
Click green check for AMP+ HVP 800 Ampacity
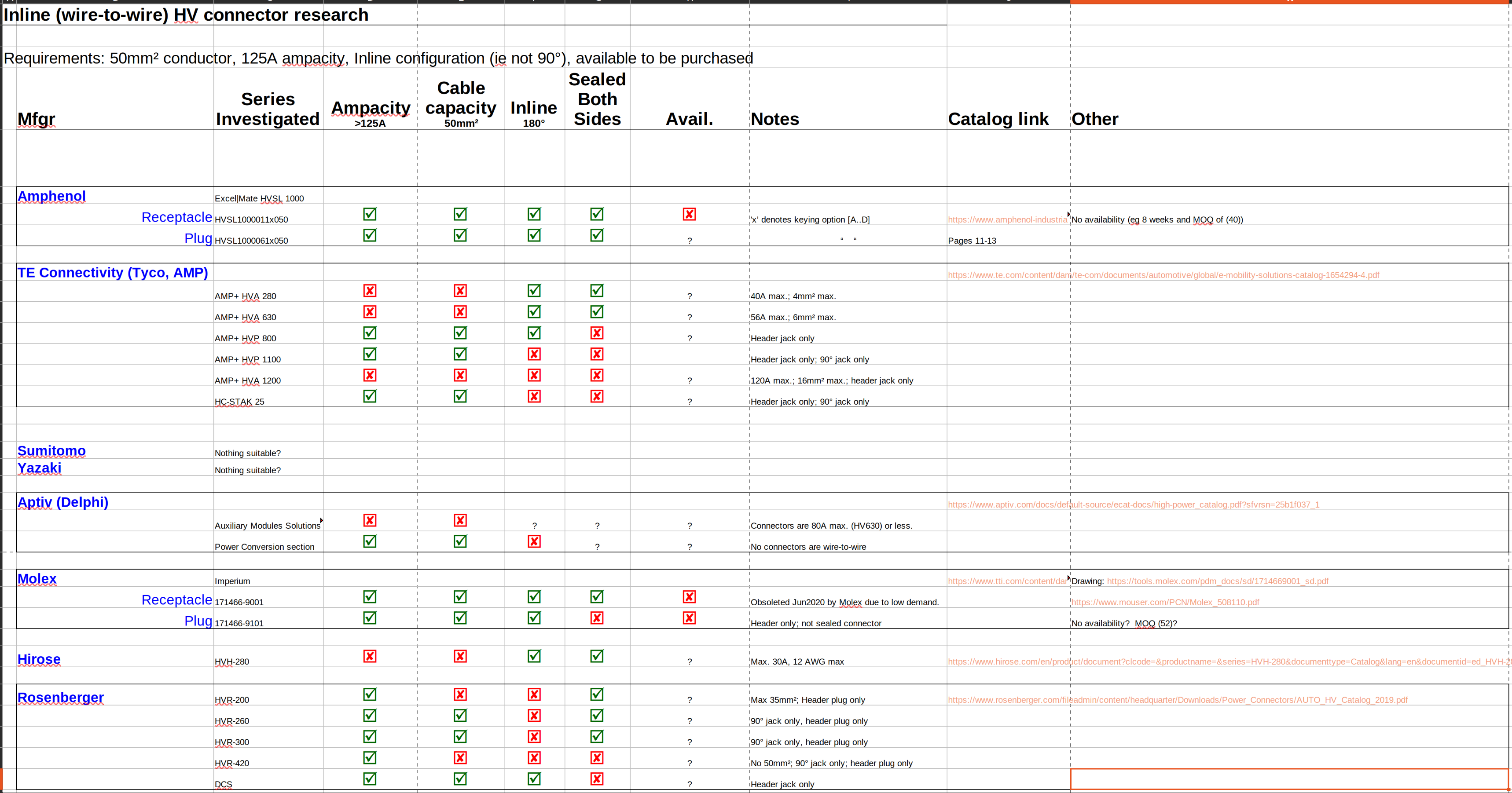pos(370,333)
